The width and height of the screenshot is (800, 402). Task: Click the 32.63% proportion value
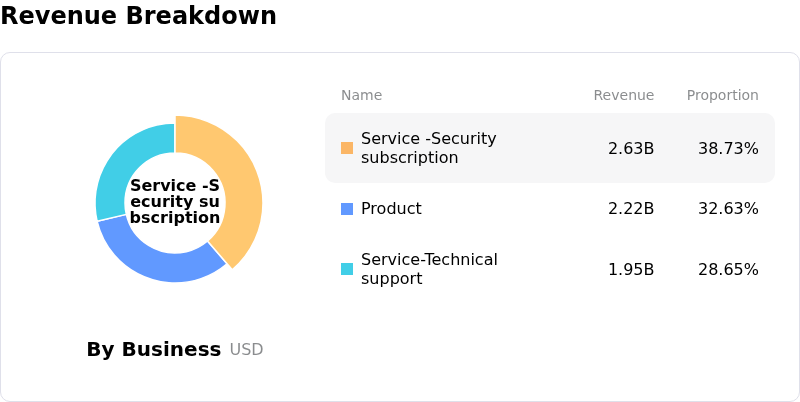point(728,209)
